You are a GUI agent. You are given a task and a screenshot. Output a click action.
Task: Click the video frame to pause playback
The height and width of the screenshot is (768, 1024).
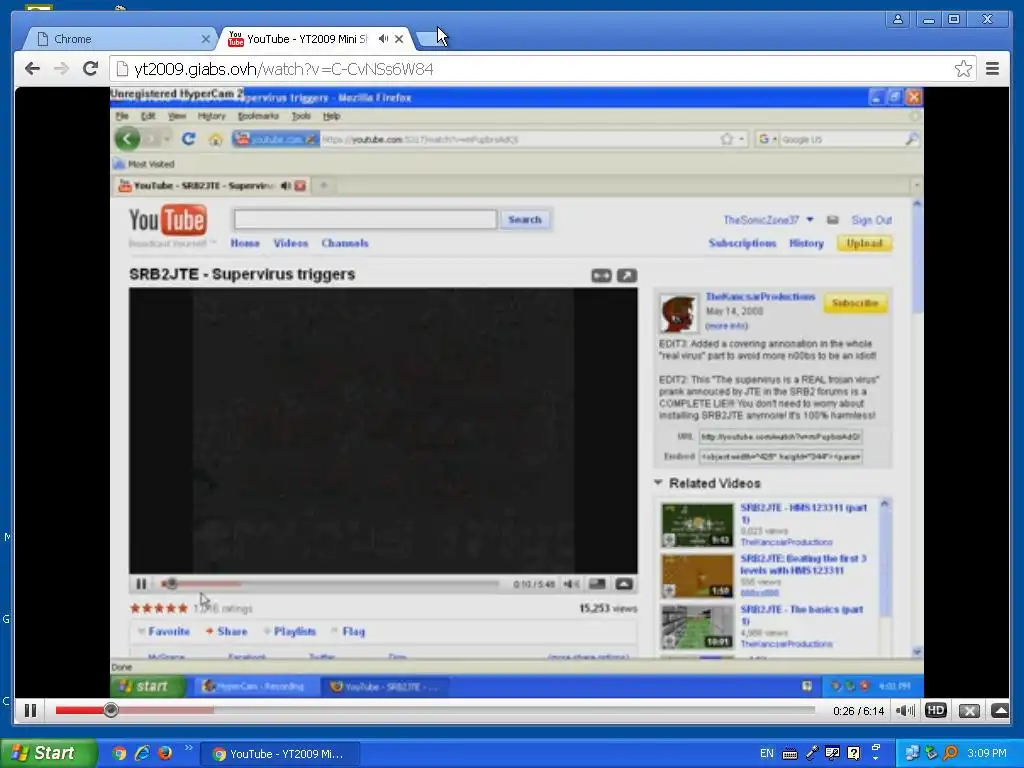click(512, 392)
